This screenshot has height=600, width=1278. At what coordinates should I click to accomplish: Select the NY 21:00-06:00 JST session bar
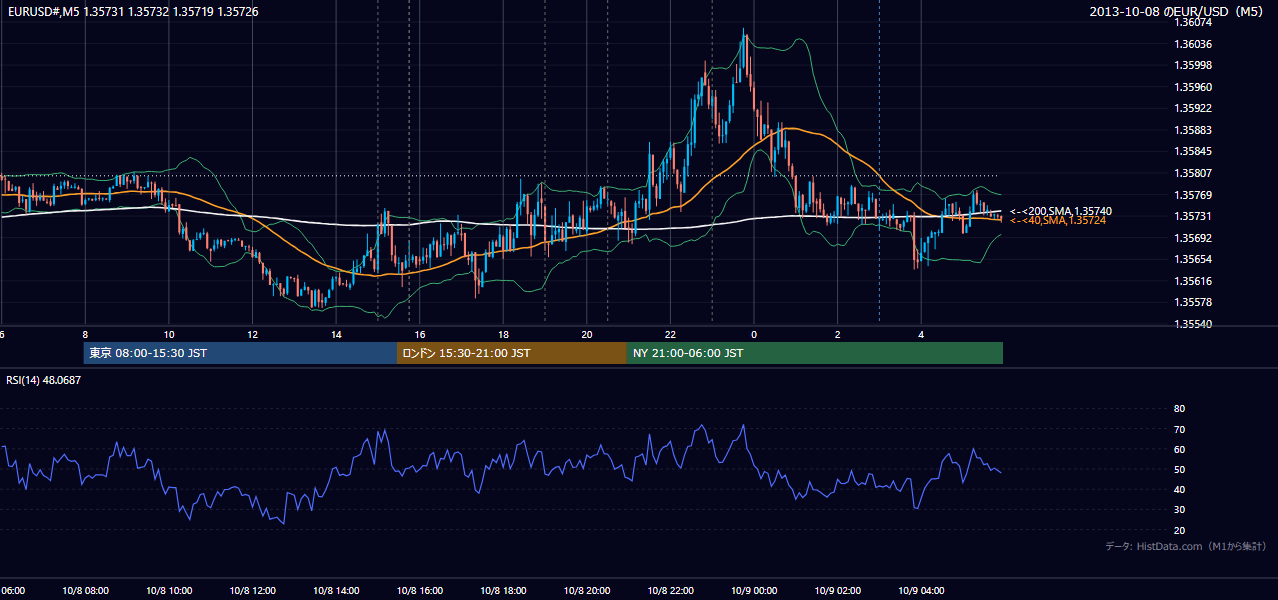[815, 353]
